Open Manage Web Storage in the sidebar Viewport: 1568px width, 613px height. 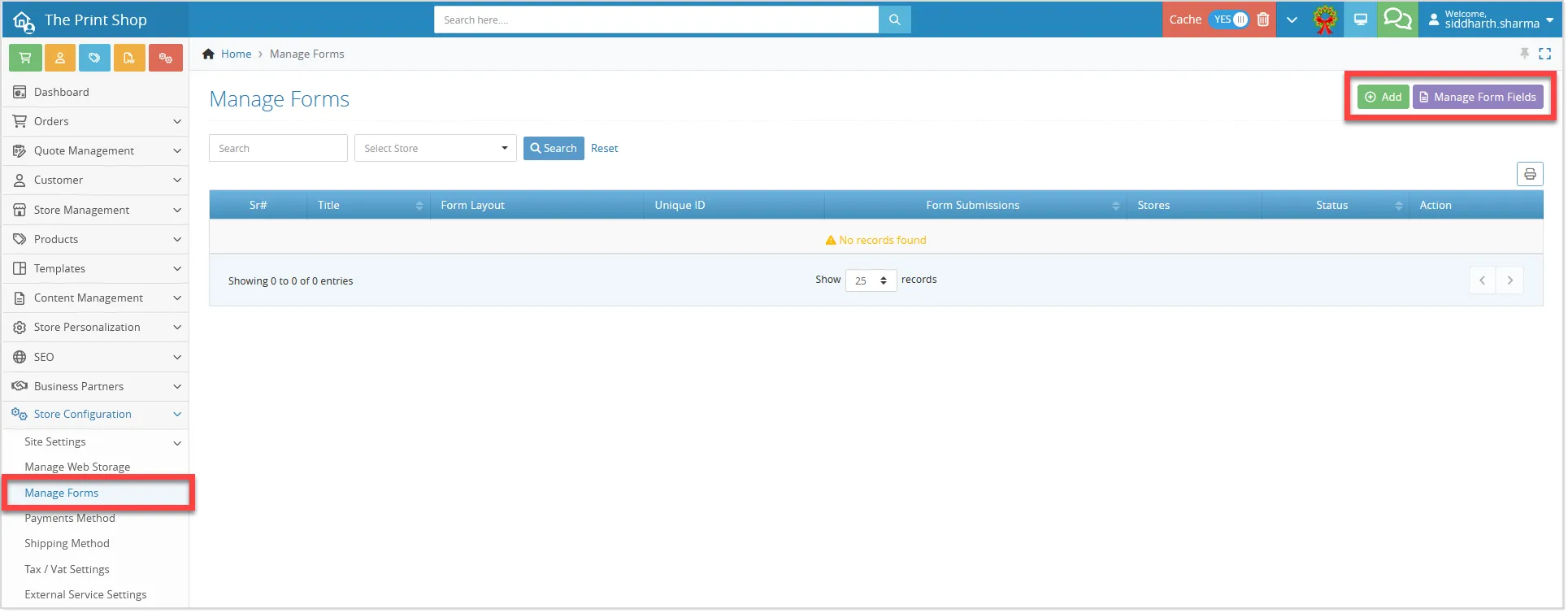(77, 467)
